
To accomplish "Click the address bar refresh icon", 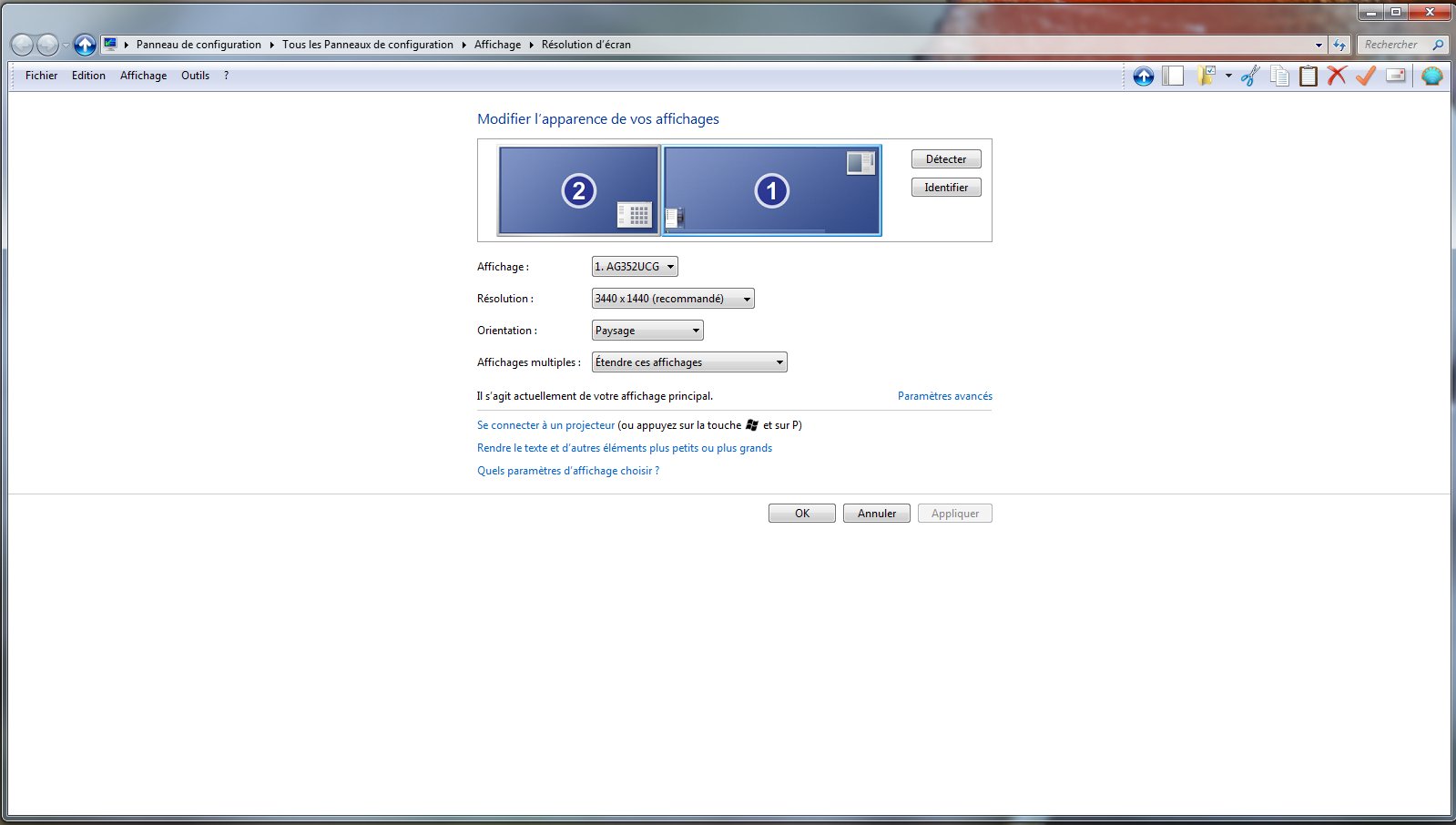I will (x=1339, y=45).
